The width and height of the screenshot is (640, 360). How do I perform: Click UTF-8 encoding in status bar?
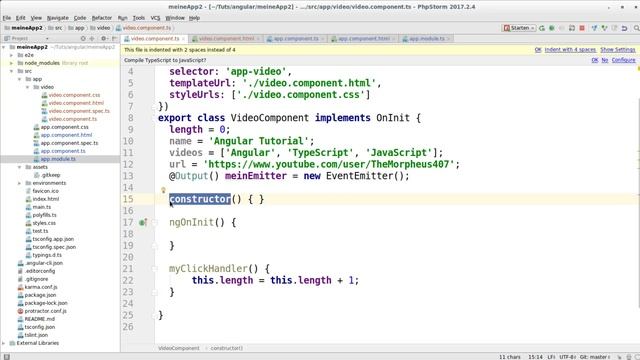click(x=568, y=357)
